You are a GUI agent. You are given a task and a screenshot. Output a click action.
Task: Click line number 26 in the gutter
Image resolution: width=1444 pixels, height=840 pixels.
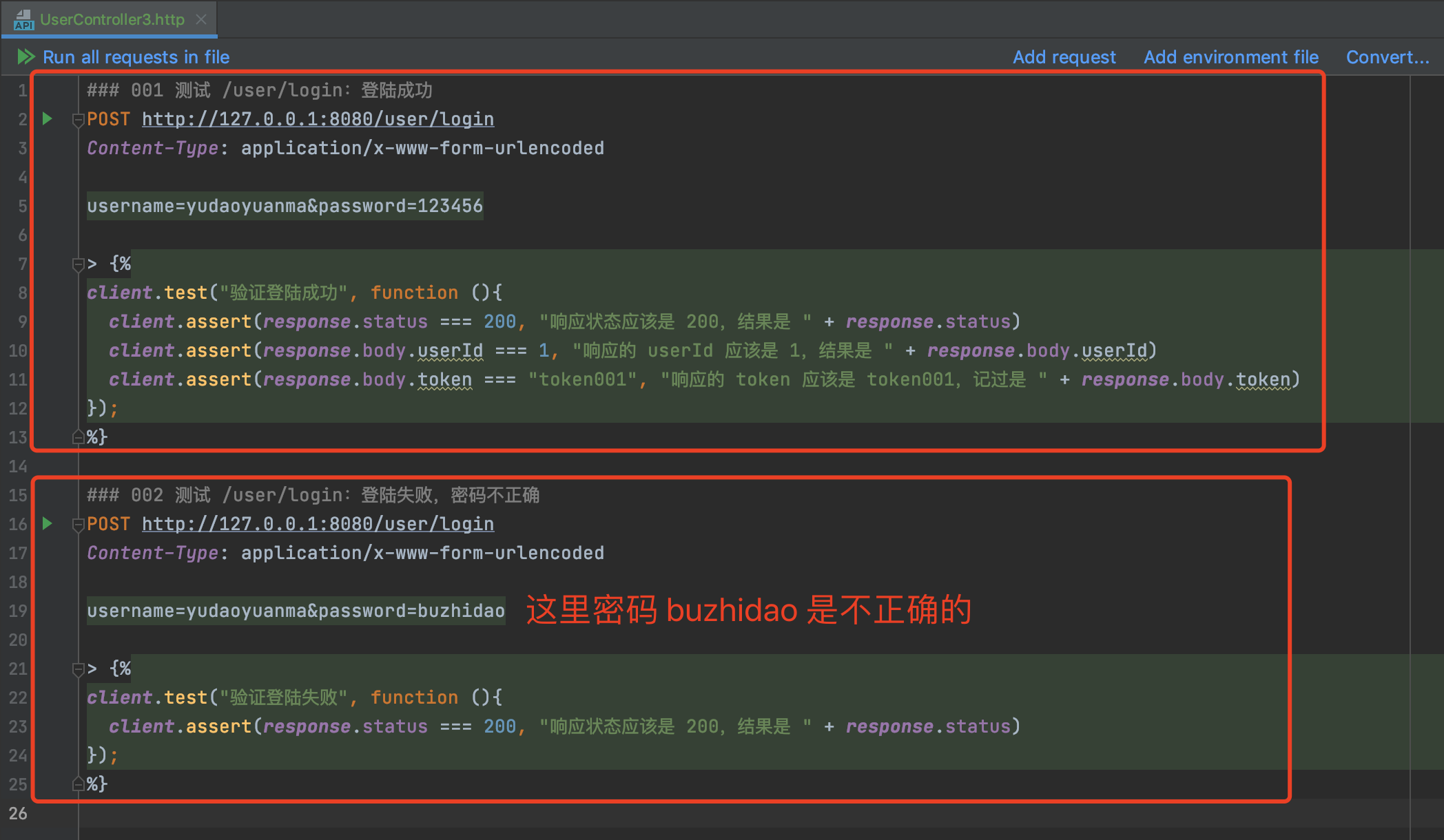point(18,813)
